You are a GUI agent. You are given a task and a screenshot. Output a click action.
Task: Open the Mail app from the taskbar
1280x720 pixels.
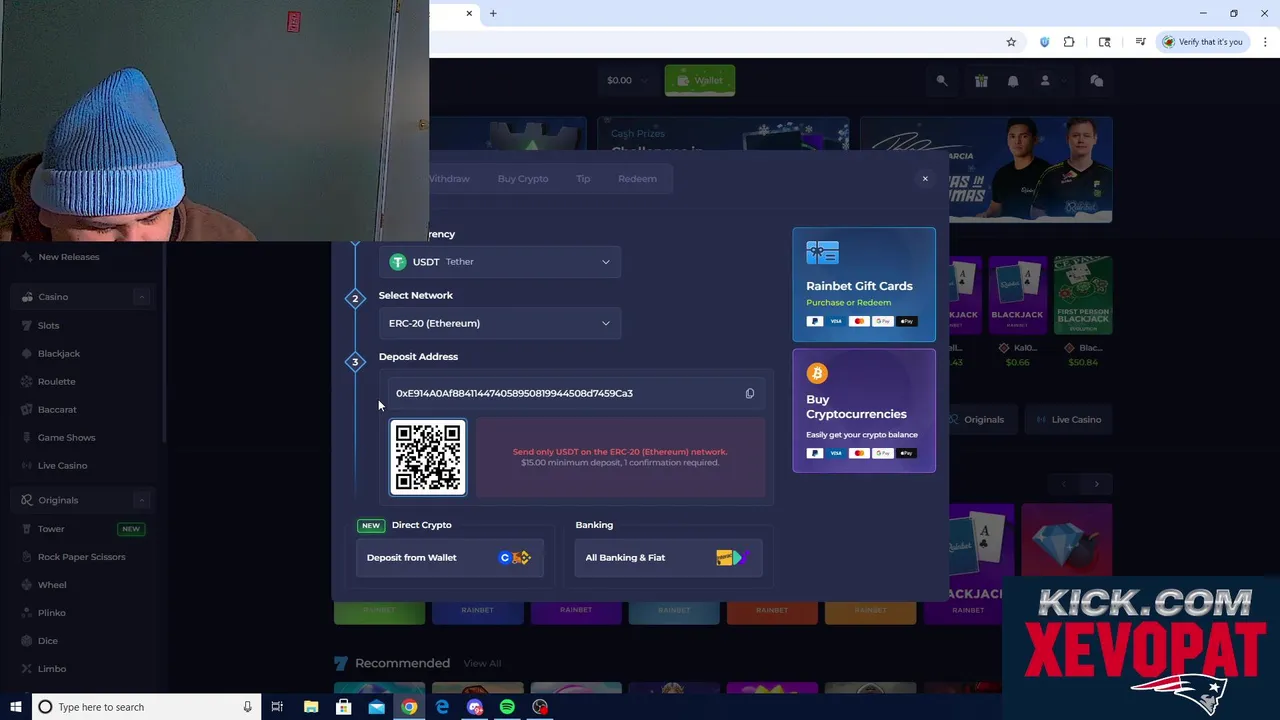(x=376, y=707)
